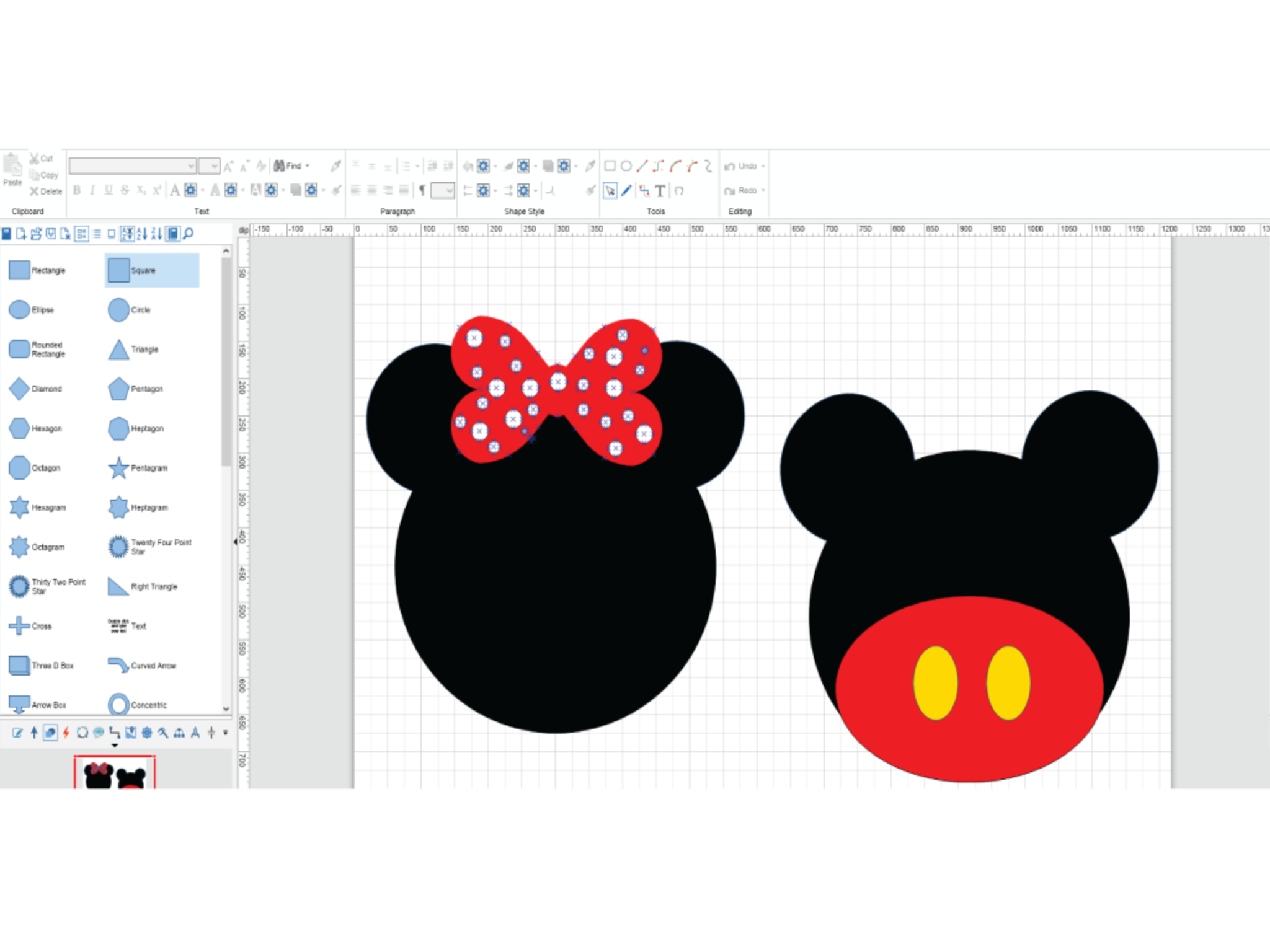Toggle bold text formatting

[77, 191]
